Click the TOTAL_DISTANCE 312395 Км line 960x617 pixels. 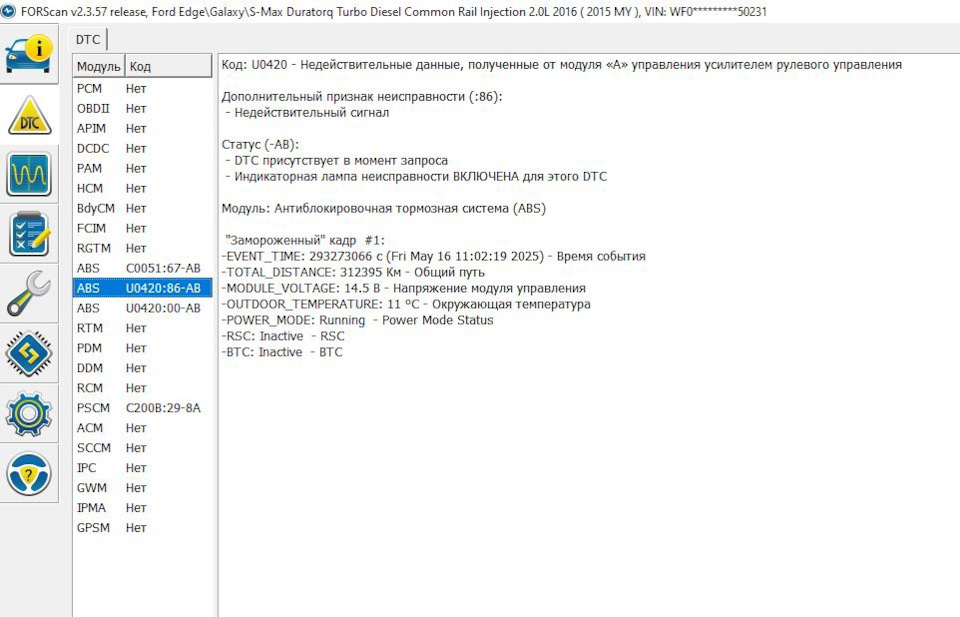(353, 272)
